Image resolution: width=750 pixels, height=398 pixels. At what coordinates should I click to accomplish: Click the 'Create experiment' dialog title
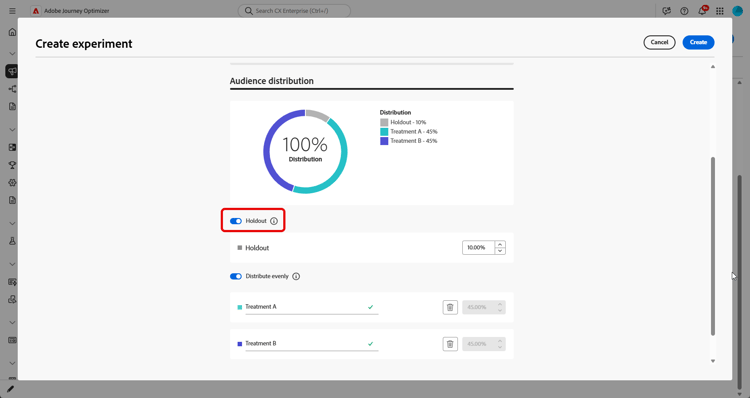(x=84, y=44)
